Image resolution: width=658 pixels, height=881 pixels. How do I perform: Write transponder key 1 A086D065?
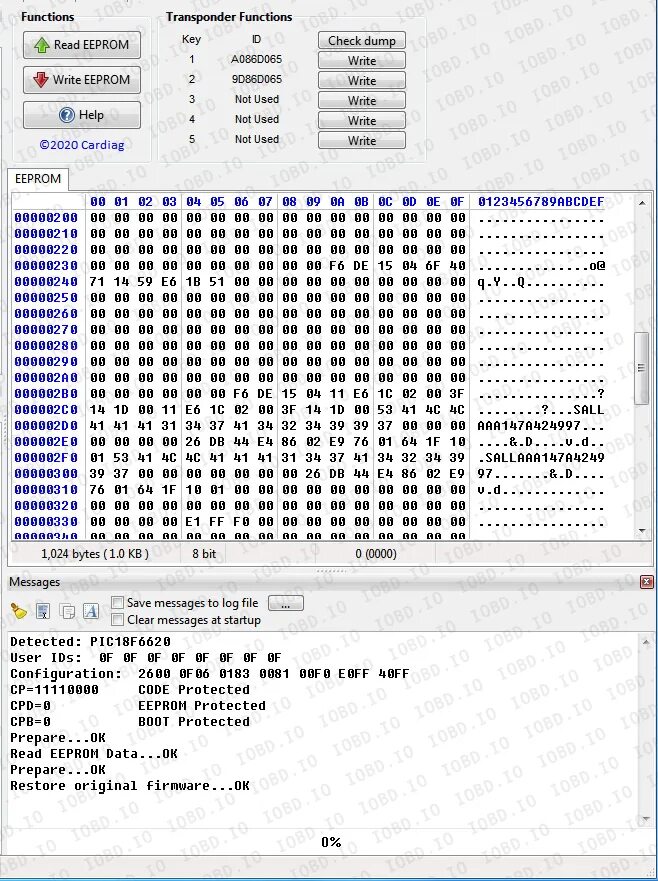(x=362, y=61)
